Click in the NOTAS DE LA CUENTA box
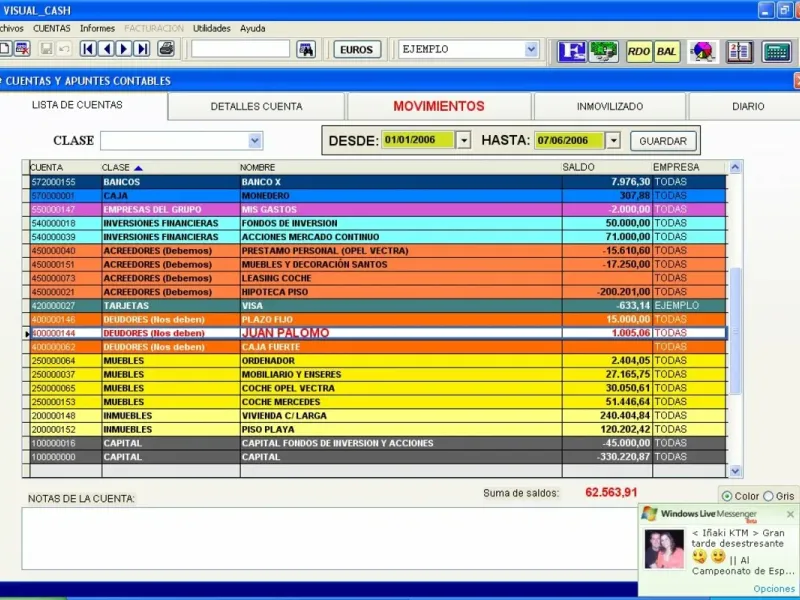800x600 pixels. point(330,538)
